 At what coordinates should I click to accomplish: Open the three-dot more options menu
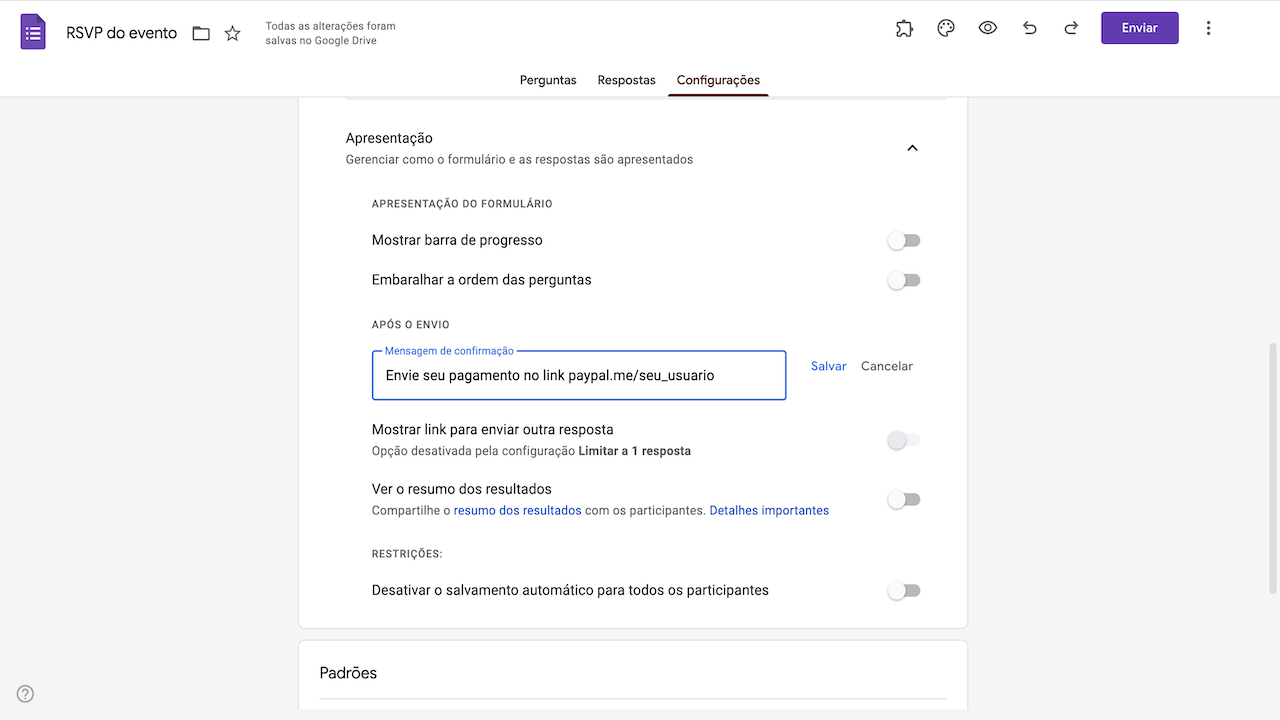coord(1208,28)
